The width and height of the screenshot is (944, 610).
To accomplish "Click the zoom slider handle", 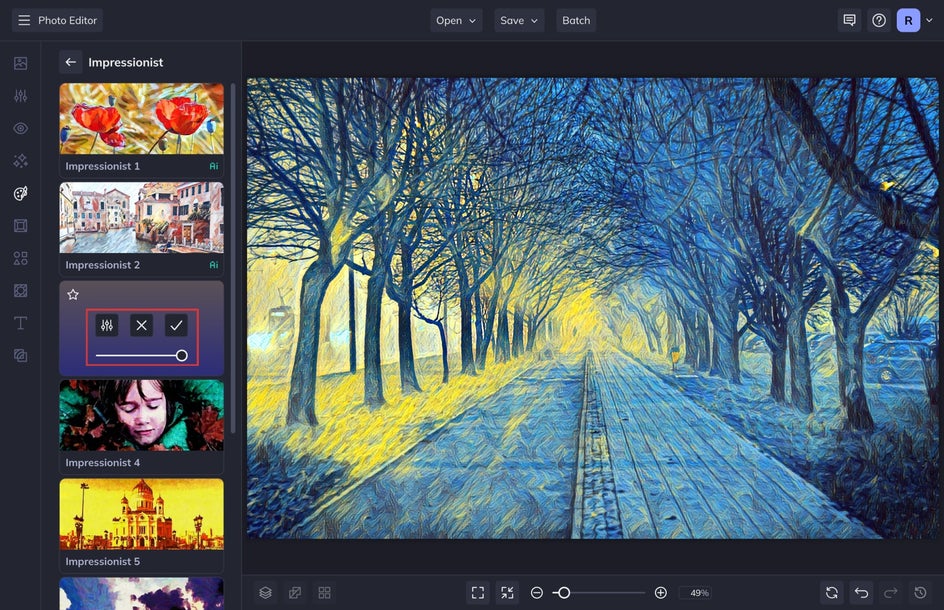I will tap(564, 593).
